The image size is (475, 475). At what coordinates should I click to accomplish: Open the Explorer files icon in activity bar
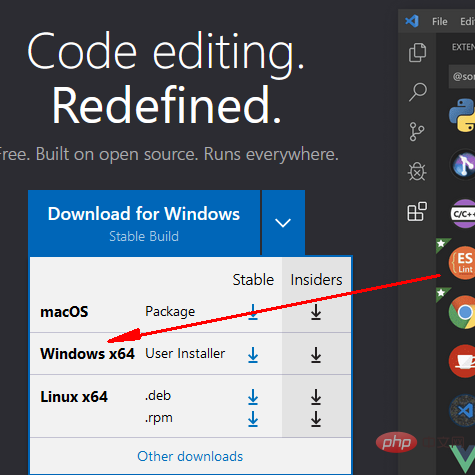point(417,52)
